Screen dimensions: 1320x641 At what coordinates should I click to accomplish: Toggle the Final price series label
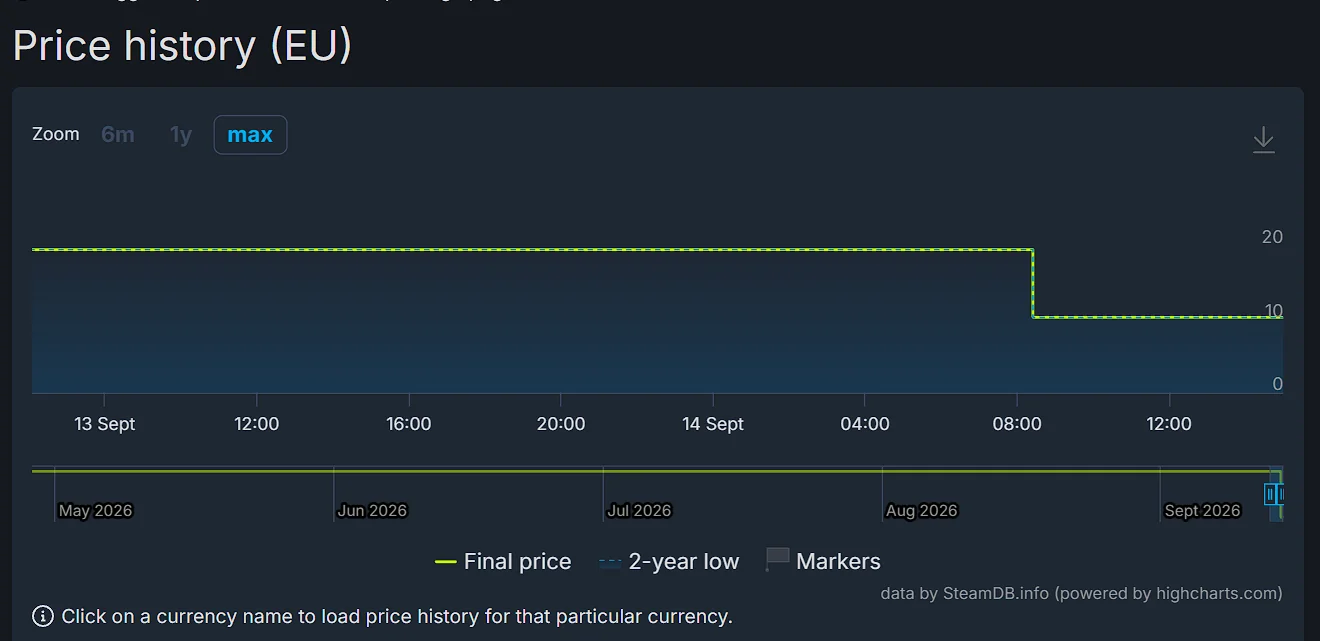(517, 562)
